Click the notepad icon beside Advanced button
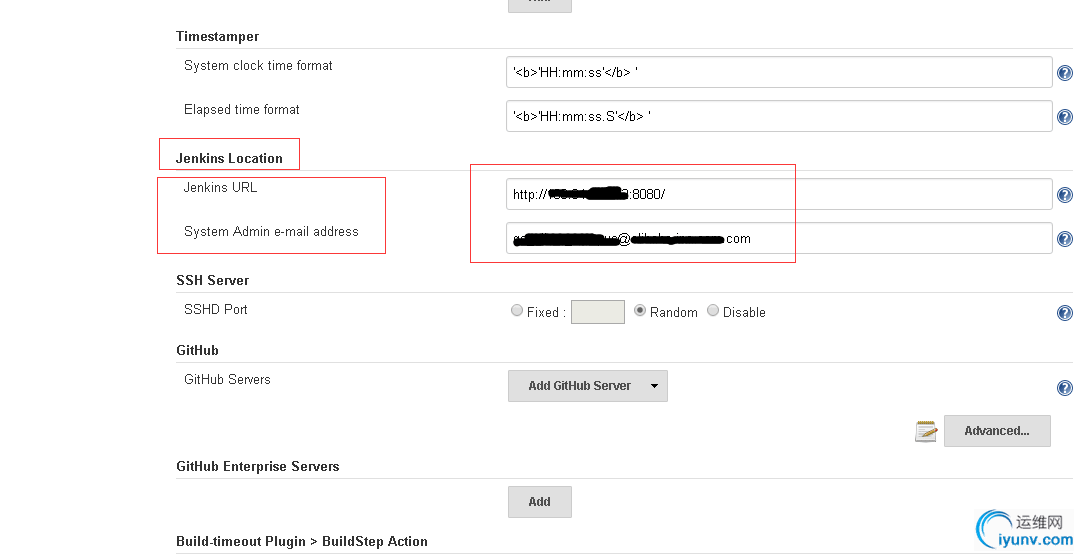This screenshot has width=1079, height=556. (926, 431)
